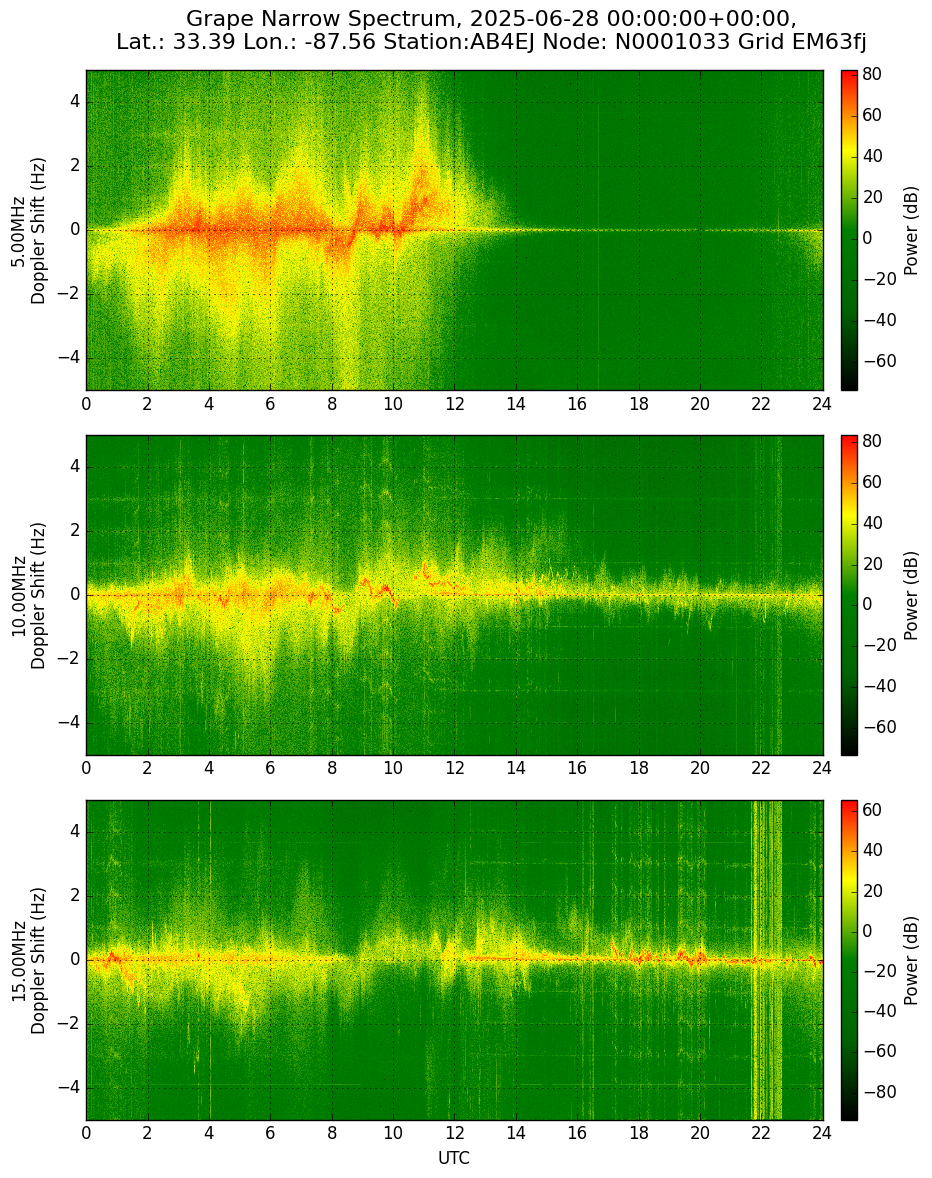The width and height of the screenshot is (932, 1178).
Task: Click the 24 UTC tick of 5 MHz plot
Action: point(822,403)
